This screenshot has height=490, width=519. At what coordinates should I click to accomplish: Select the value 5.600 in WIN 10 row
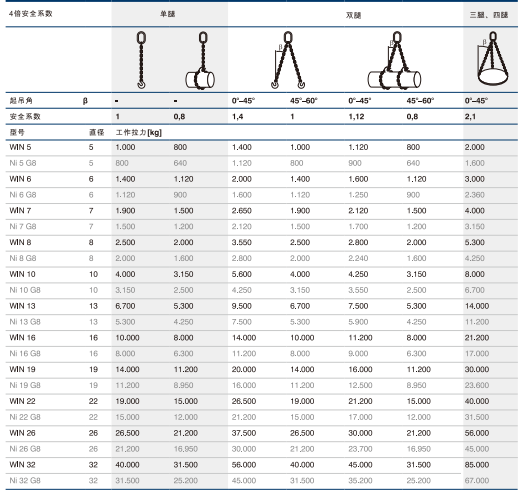pyautogui.click(x=242, y=274)
